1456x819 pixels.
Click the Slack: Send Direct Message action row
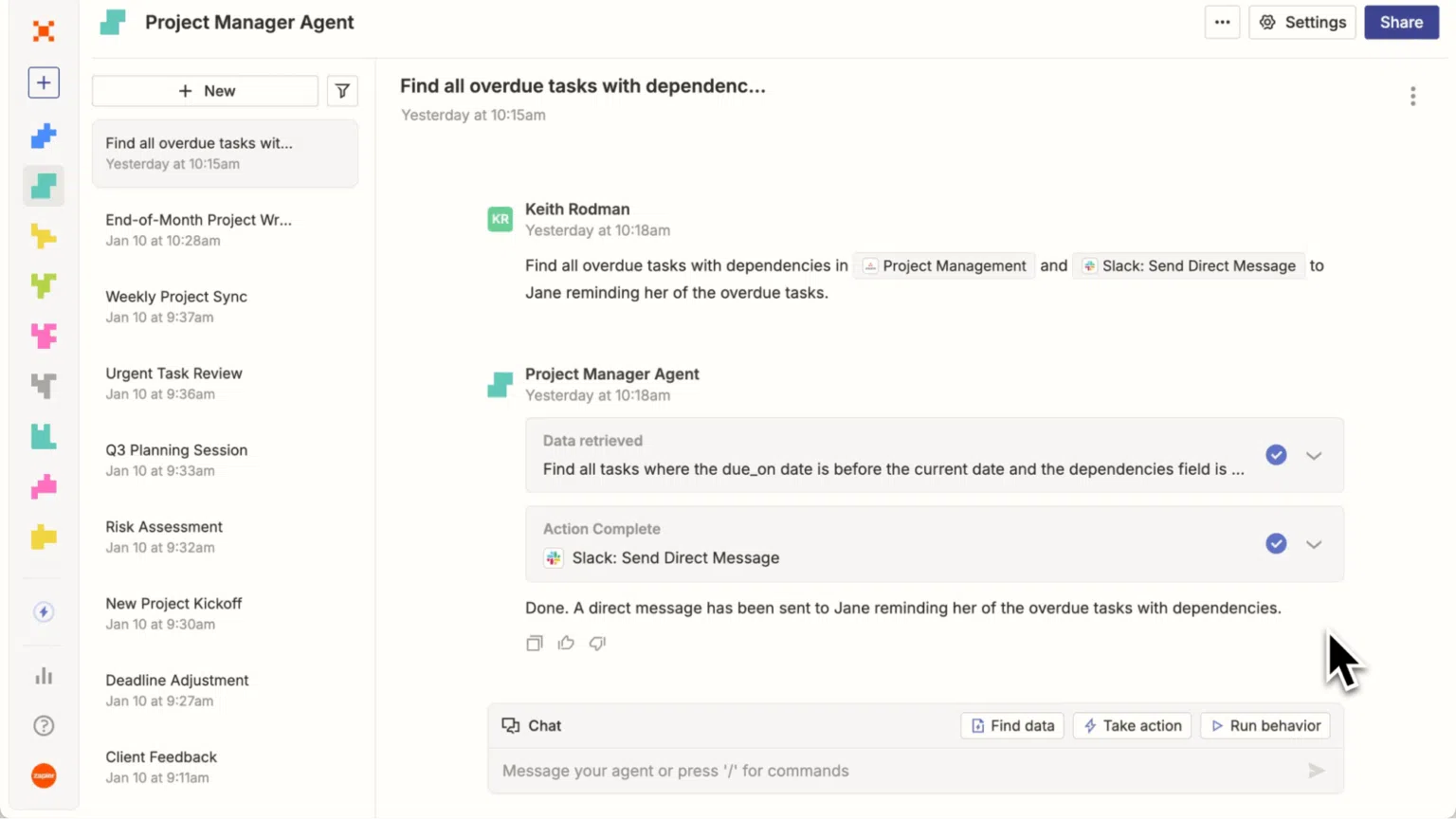pyautogui.click(x=935, y=544)
